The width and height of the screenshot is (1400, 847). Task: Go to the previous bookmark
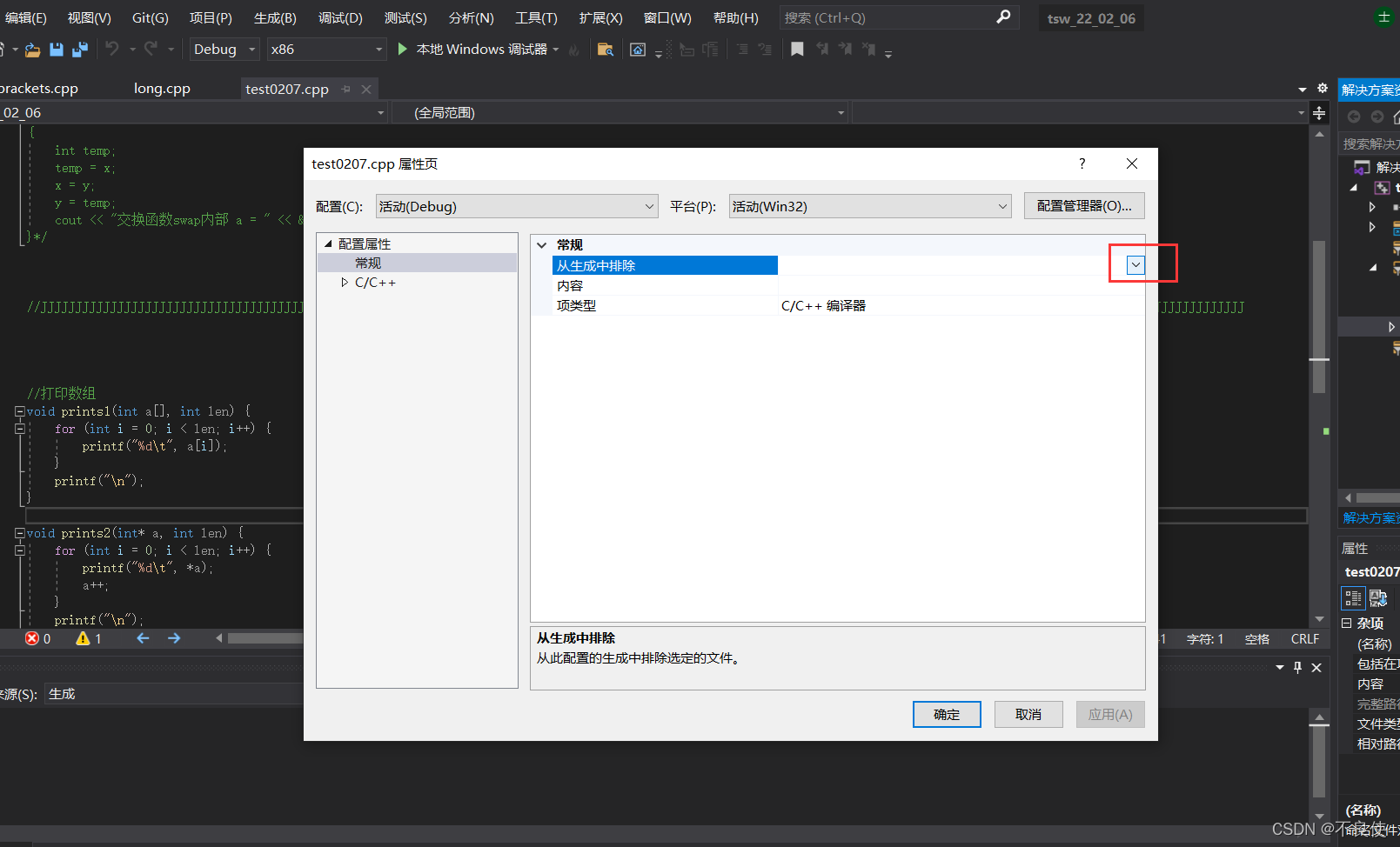pos(822,50)
